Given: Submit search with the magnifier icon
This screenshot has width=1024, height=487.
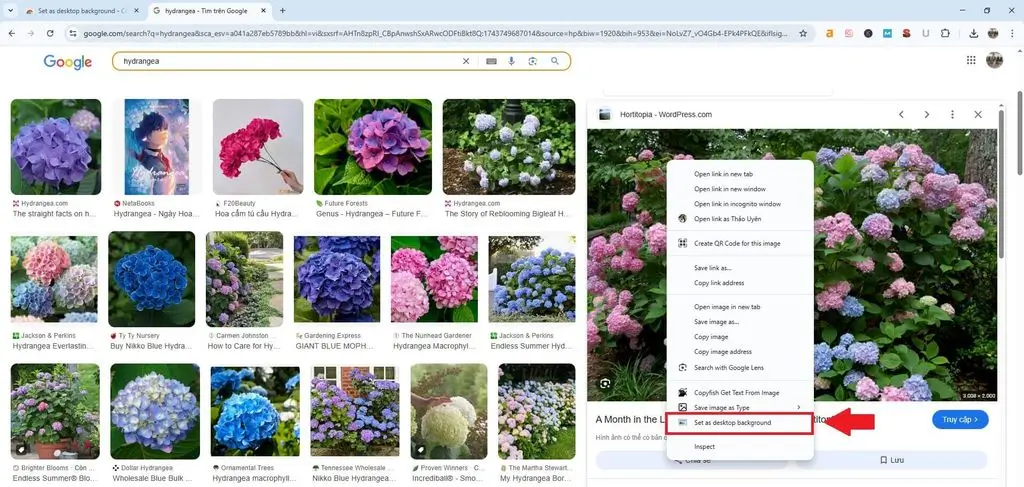Looking at the screenshot, I should pyautogui.click(x=555, y=61).
